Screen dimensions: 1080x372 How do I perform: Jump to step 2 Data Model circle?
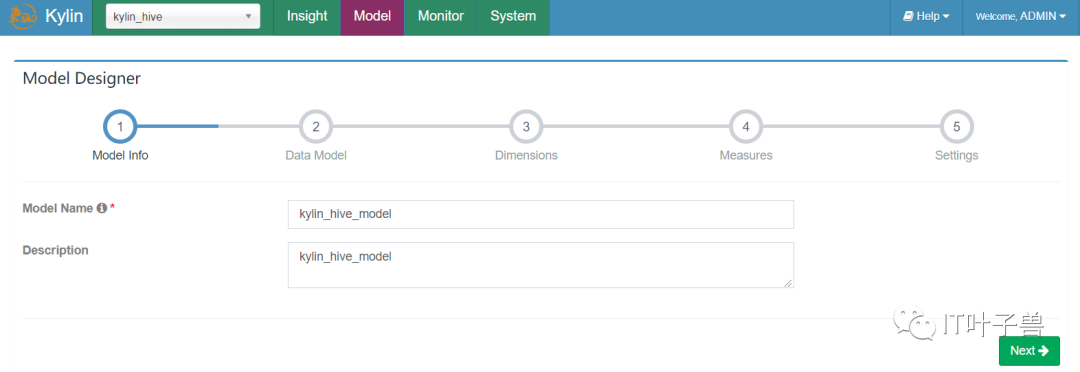[316, 127]
